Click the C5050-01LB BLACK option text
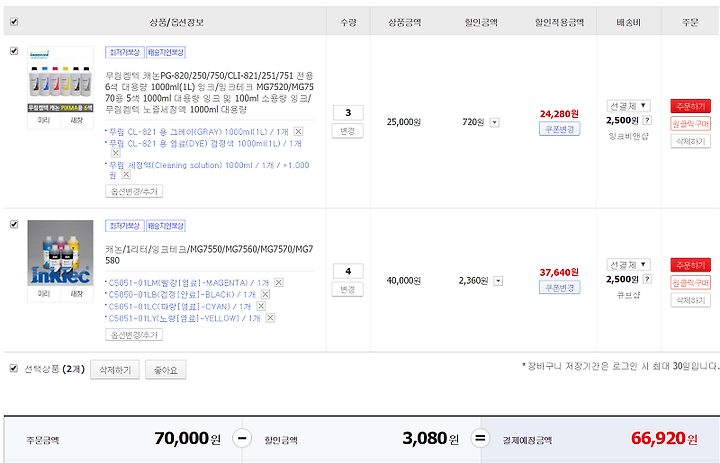720x463 pixels. tap(182, 294)
